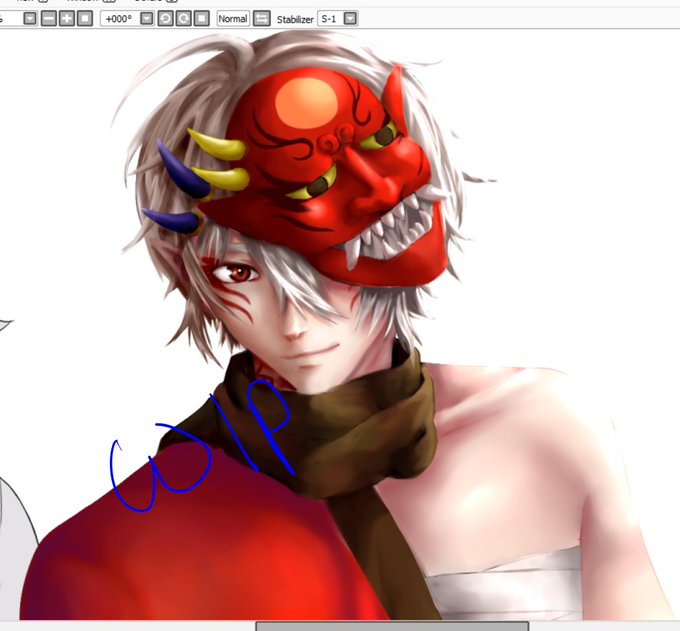Click the horizontal scrollbar below the canvas
The image size is (680, 631).
click(392, 626)
